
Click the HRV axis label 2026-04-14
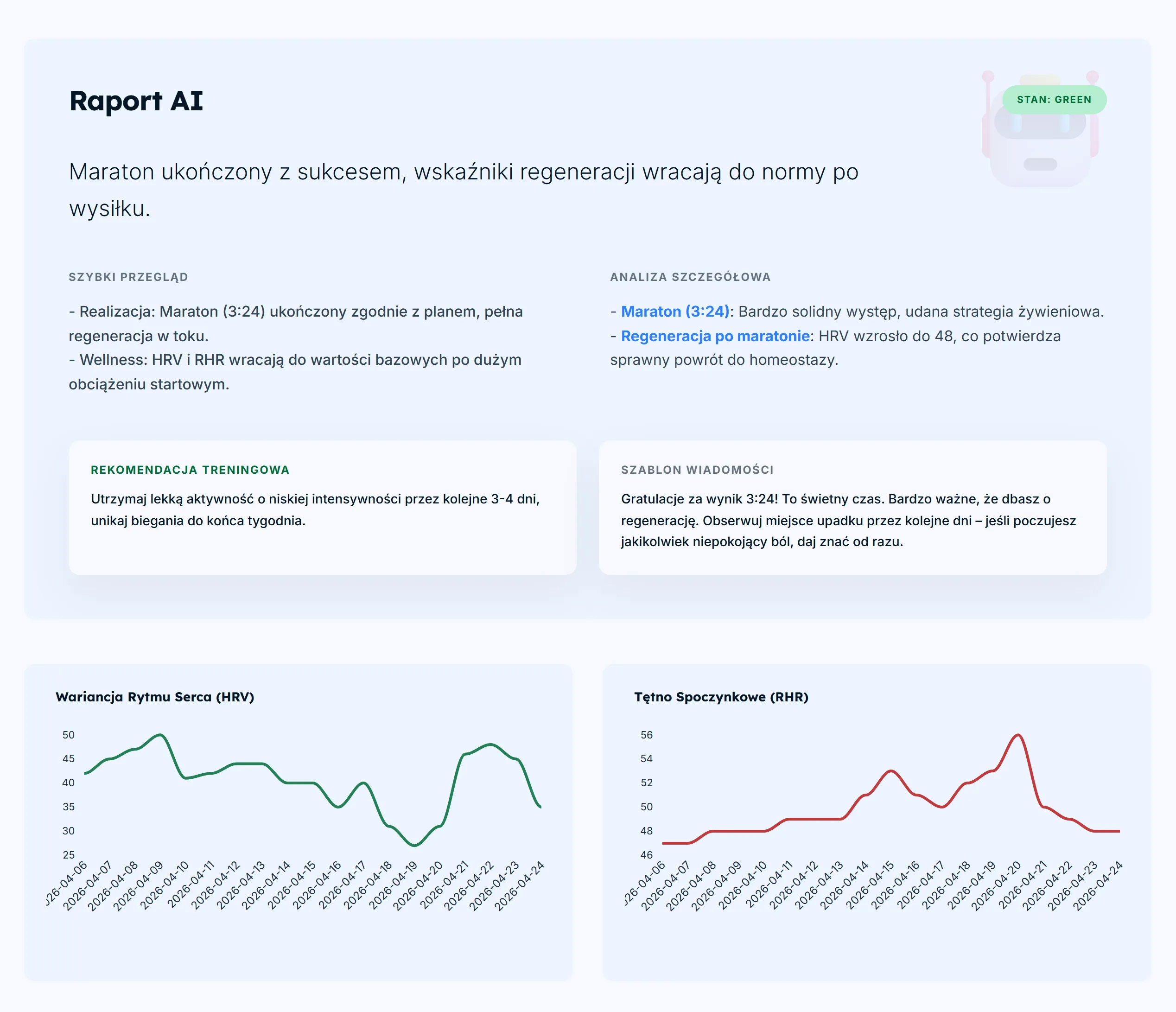pyautogui.click(x=267, y=885)
